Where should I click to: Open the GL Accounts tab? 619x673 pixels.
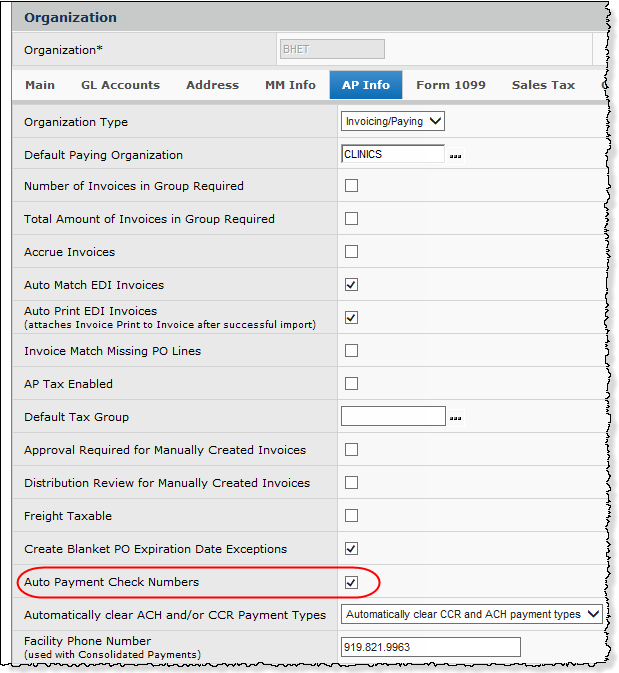(120, 85)
